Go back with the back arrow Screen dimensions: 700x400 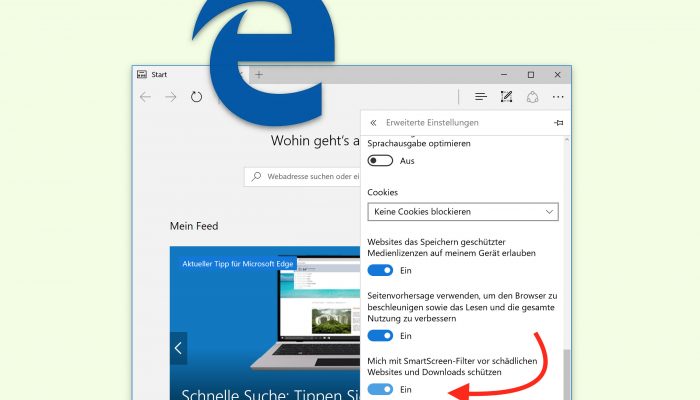(x=145, y=97)
